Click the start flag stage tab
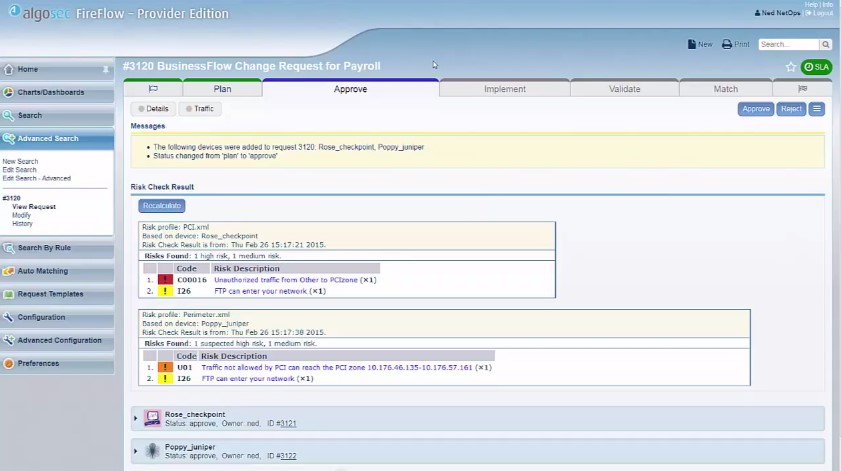The image size is (841, 471). click(153, 89)
